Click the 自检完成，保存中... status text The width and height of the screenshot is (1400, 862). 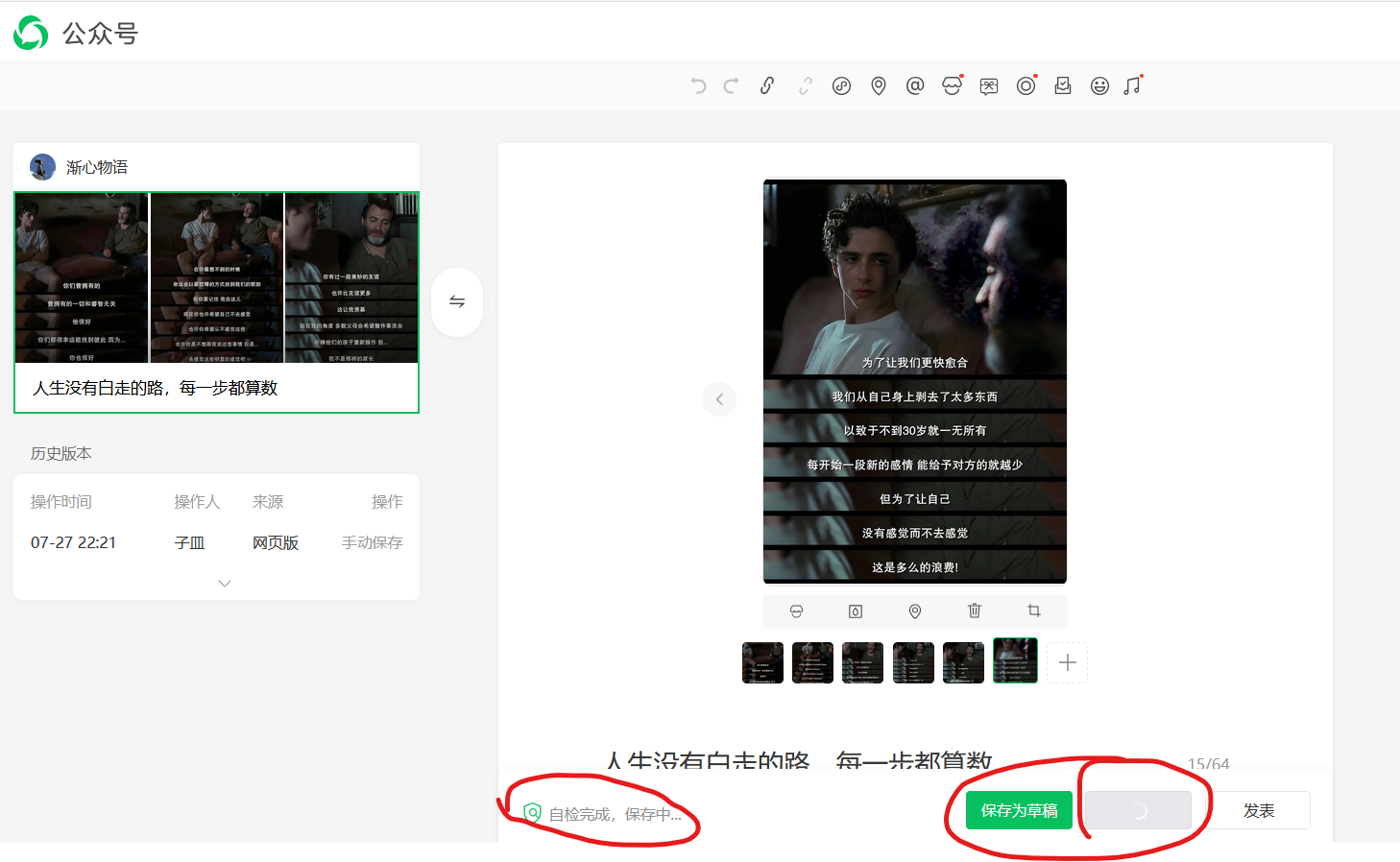point(615,814)
